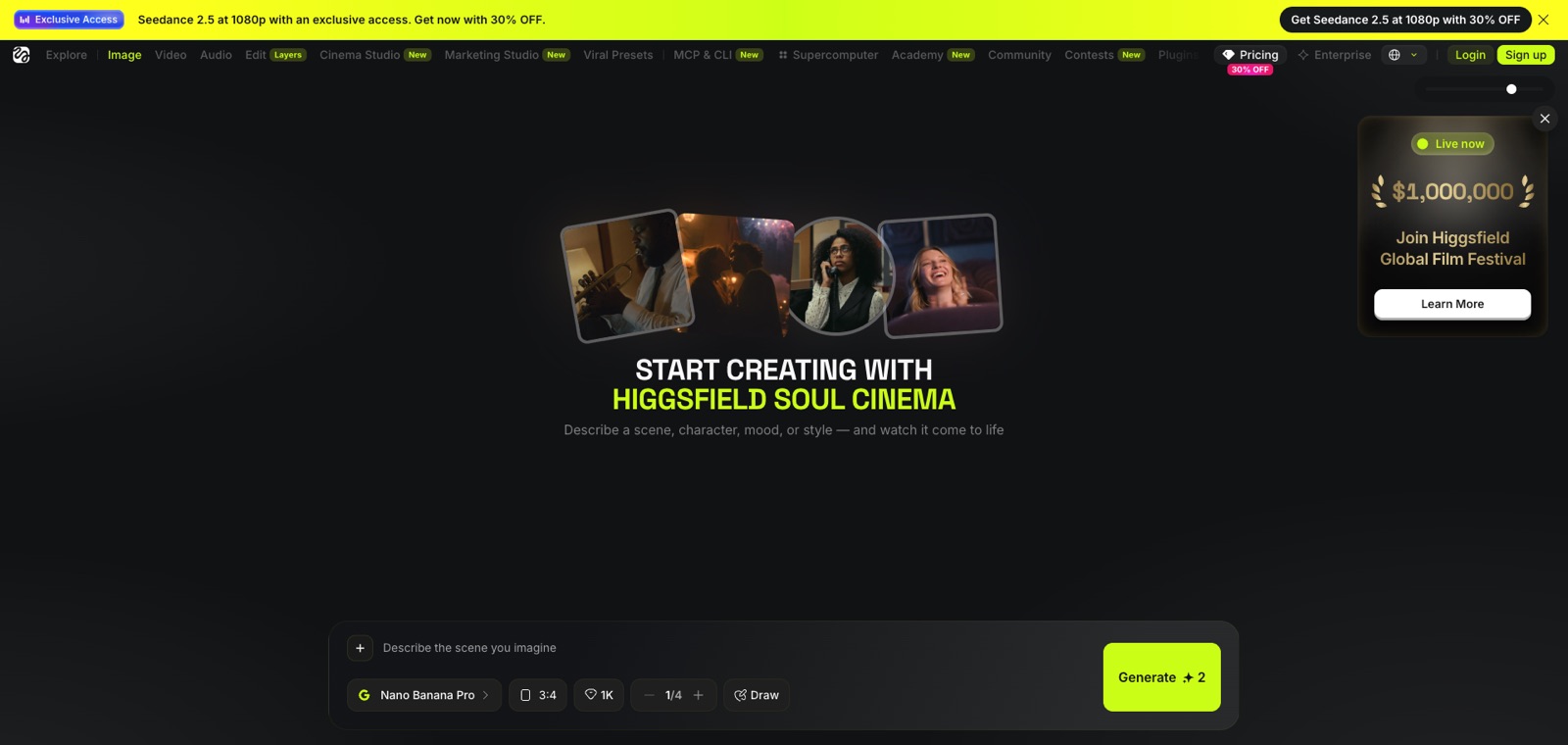Click the Plugins menu item

(1178, 55)
